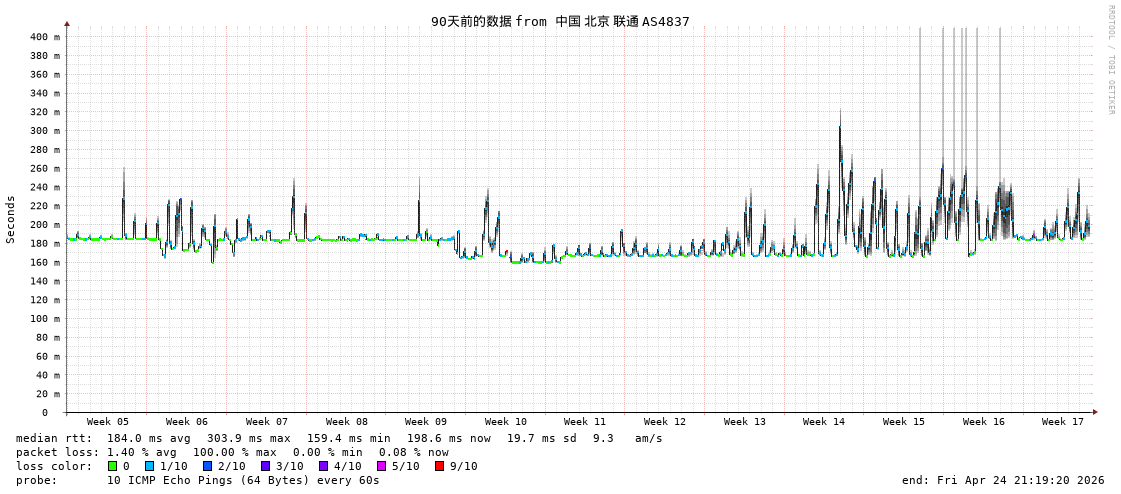
Task: Select the blue 2/10 loss swatch
Action: click(x=207, y=466)
